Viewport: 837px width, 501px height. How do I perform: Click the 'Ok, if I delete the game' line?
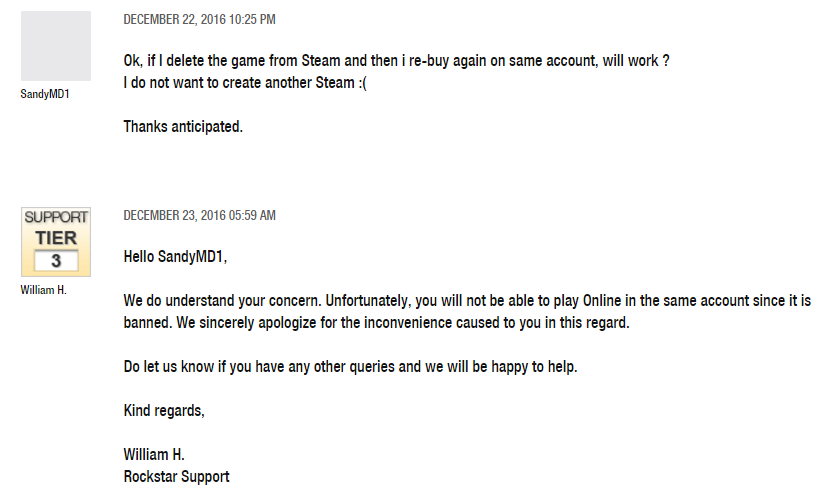tap(396, 61)
